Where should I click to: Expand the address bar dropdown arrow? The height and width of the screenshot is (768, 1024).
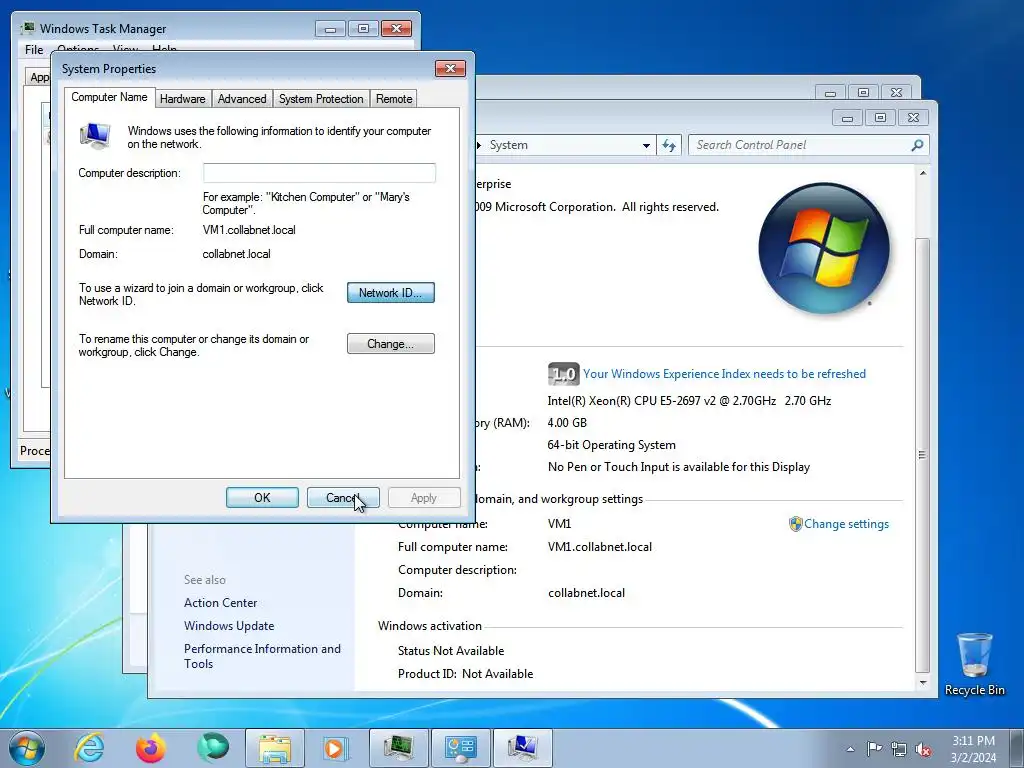646,146
